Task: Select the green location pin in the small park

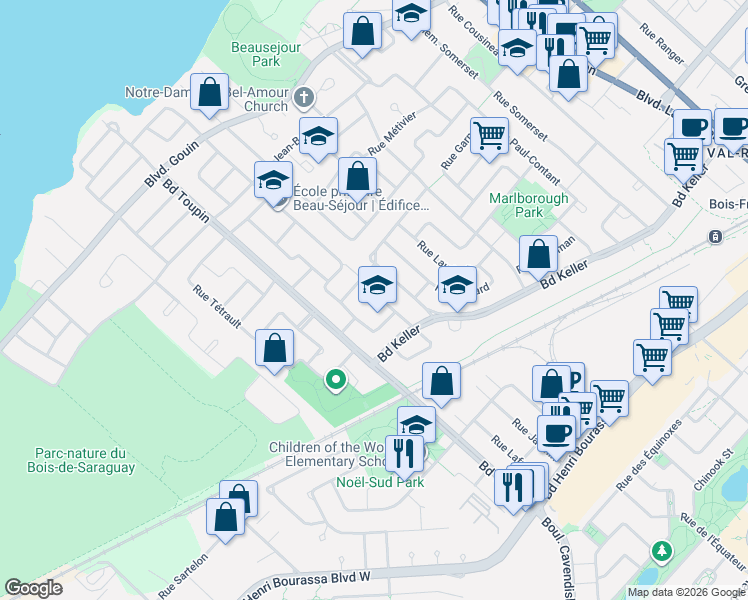Action: (x=336, y=381)
